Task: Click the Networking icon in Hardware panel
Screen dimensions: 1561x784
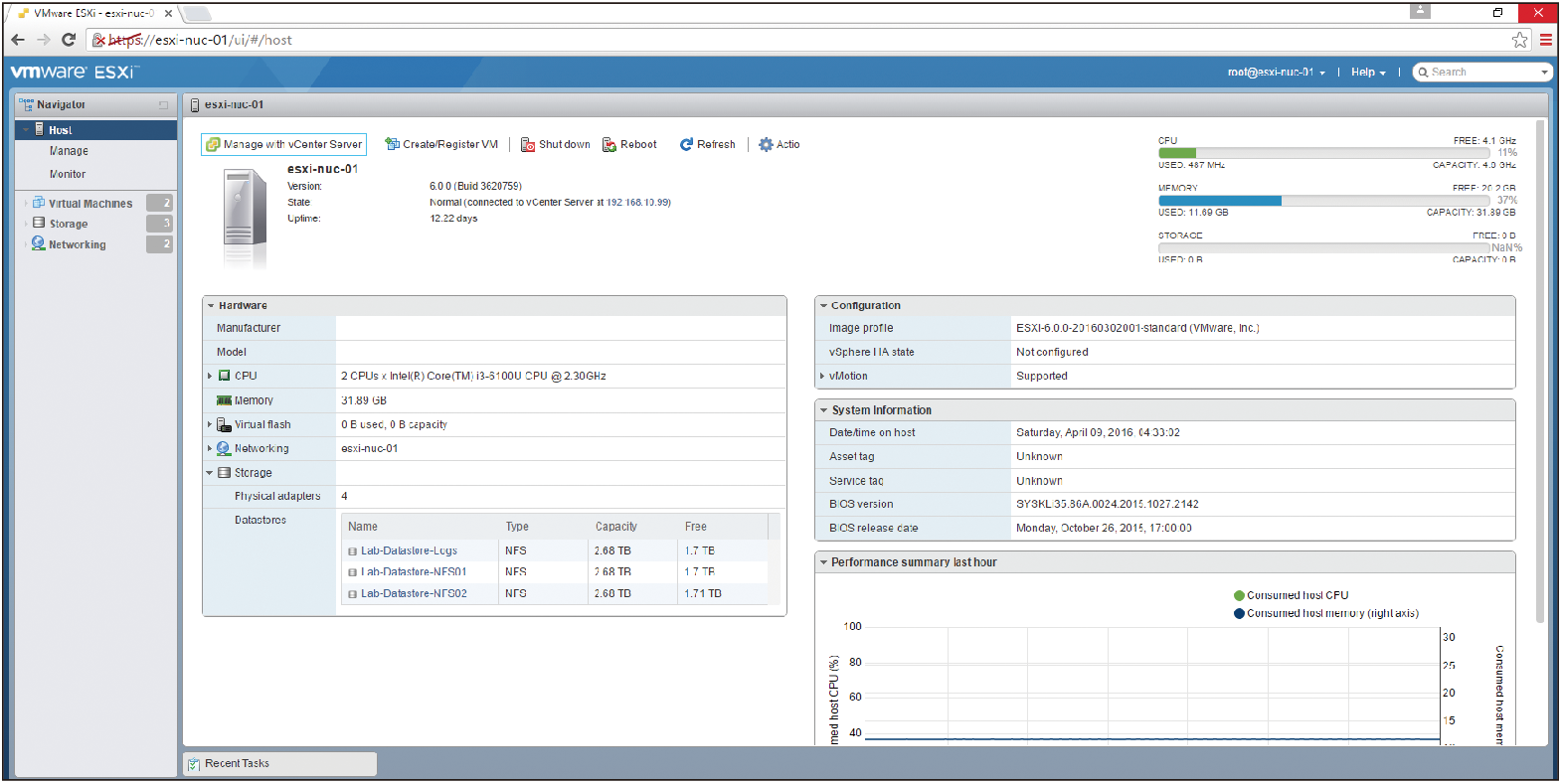Action: (224, 448)
